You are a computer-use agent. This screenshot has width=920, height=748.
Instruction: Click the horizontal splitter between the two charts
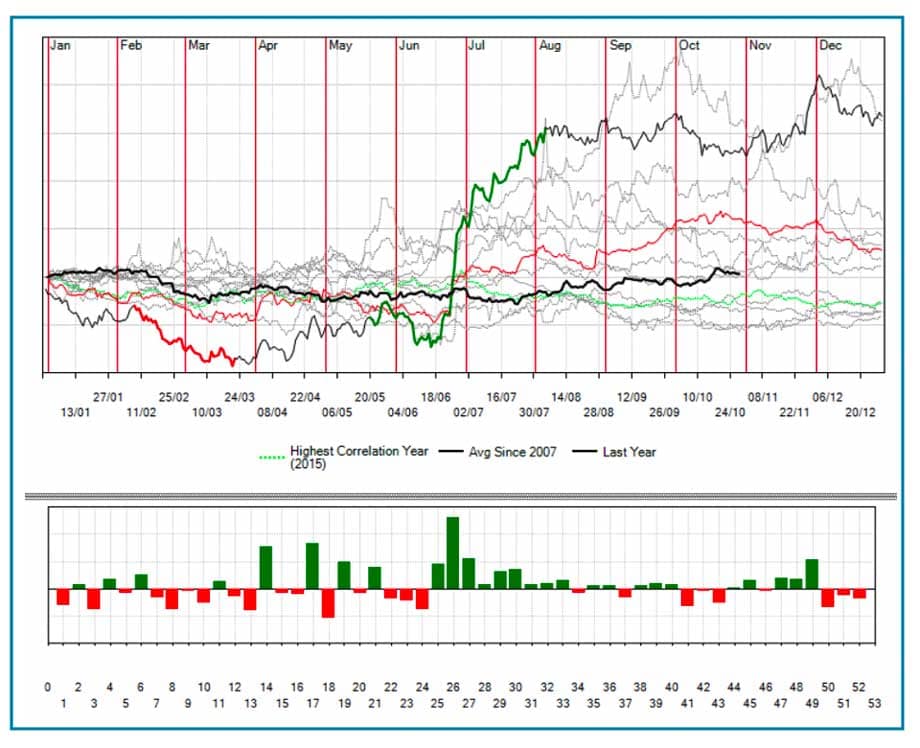(460, 495)
